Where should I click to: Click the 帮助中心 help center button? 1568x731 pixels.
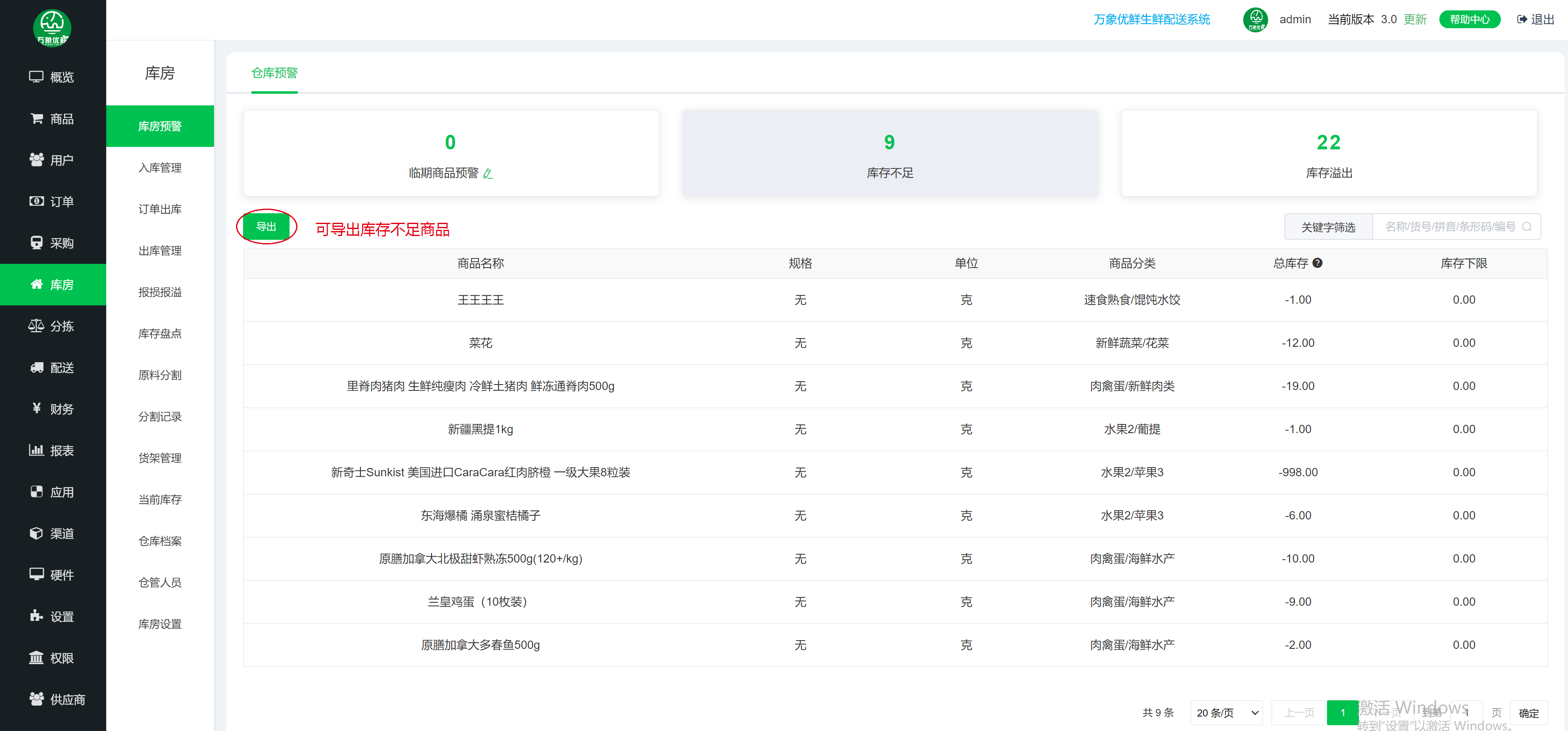(x=1469, y=19)
